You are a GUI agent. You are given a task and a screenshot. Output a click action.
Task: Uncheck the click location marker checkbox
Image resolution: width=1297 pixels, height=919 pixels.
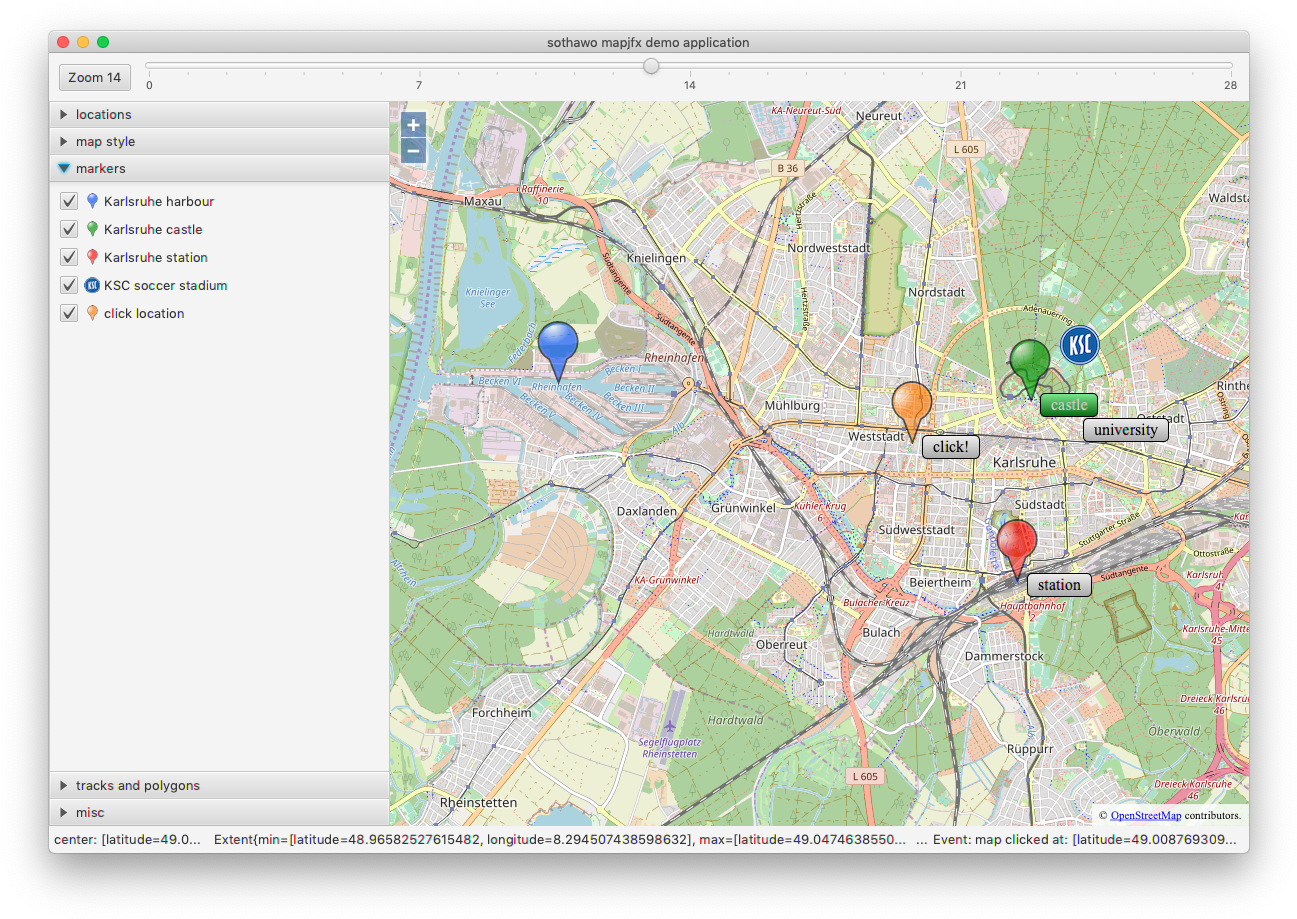pos(69,313)
